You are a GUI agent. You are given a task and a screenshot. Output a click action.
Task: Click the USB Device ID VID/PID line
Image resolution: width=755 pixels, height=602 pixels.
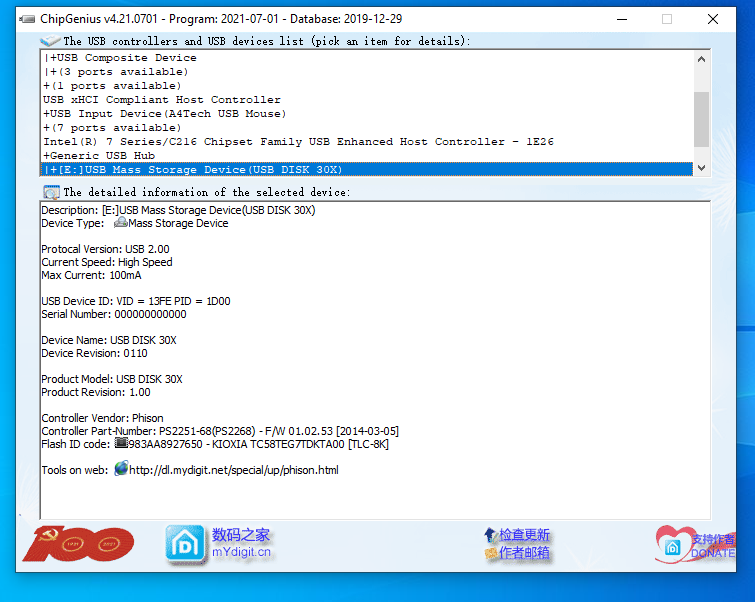coord(136,301)
